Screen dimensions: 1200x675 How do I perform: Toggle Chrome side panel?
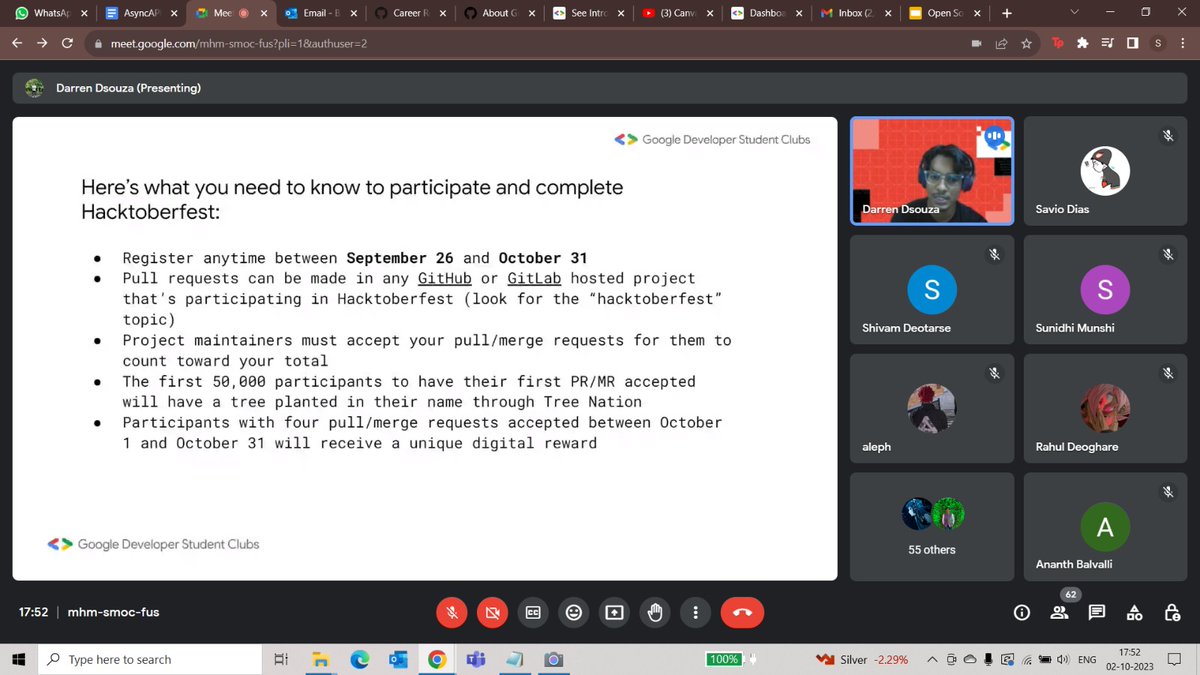tap(1132, 44)
